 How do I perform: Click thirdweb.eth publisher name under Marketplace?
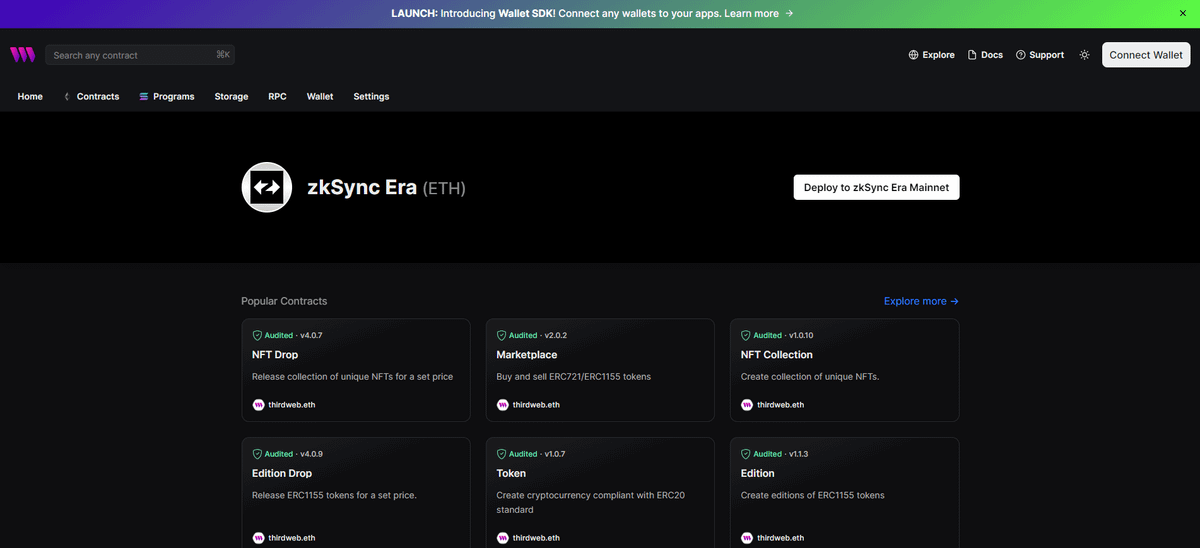click(x=536, y=405)
